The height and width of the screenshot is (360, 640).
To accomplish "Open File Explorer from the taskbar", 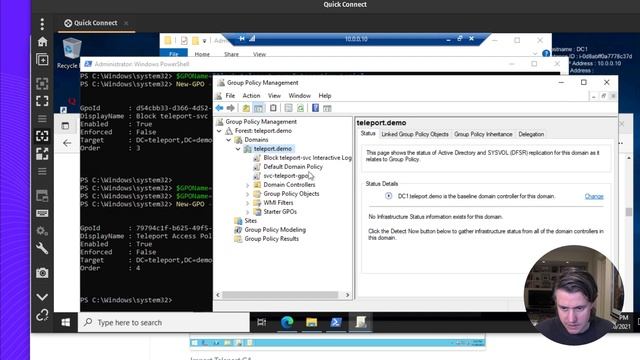I will [311, 322].
